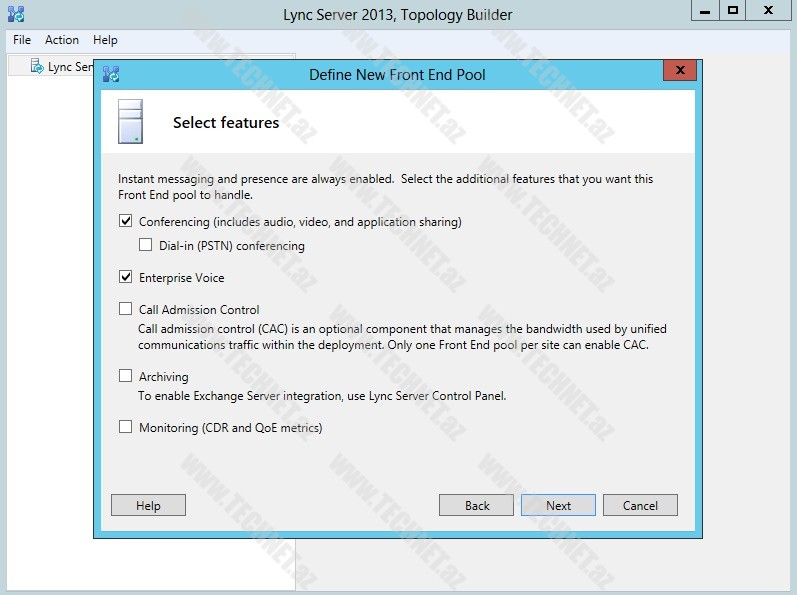Click the Help button in the dialog

[x=148, y=505]
